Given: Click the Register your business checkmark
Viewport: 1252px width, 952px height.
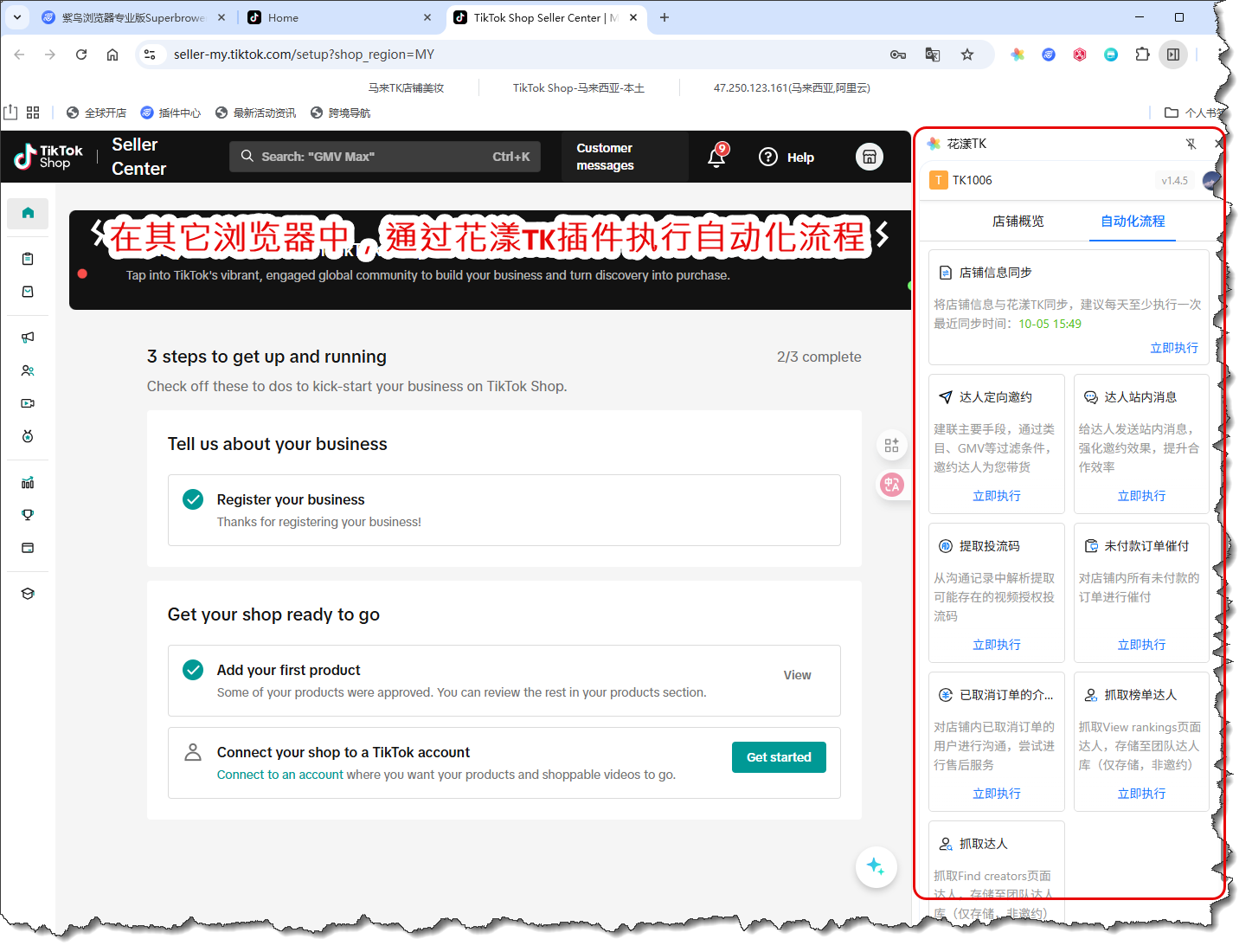Looking at the screenshot, I should click(x=193, y=500).
